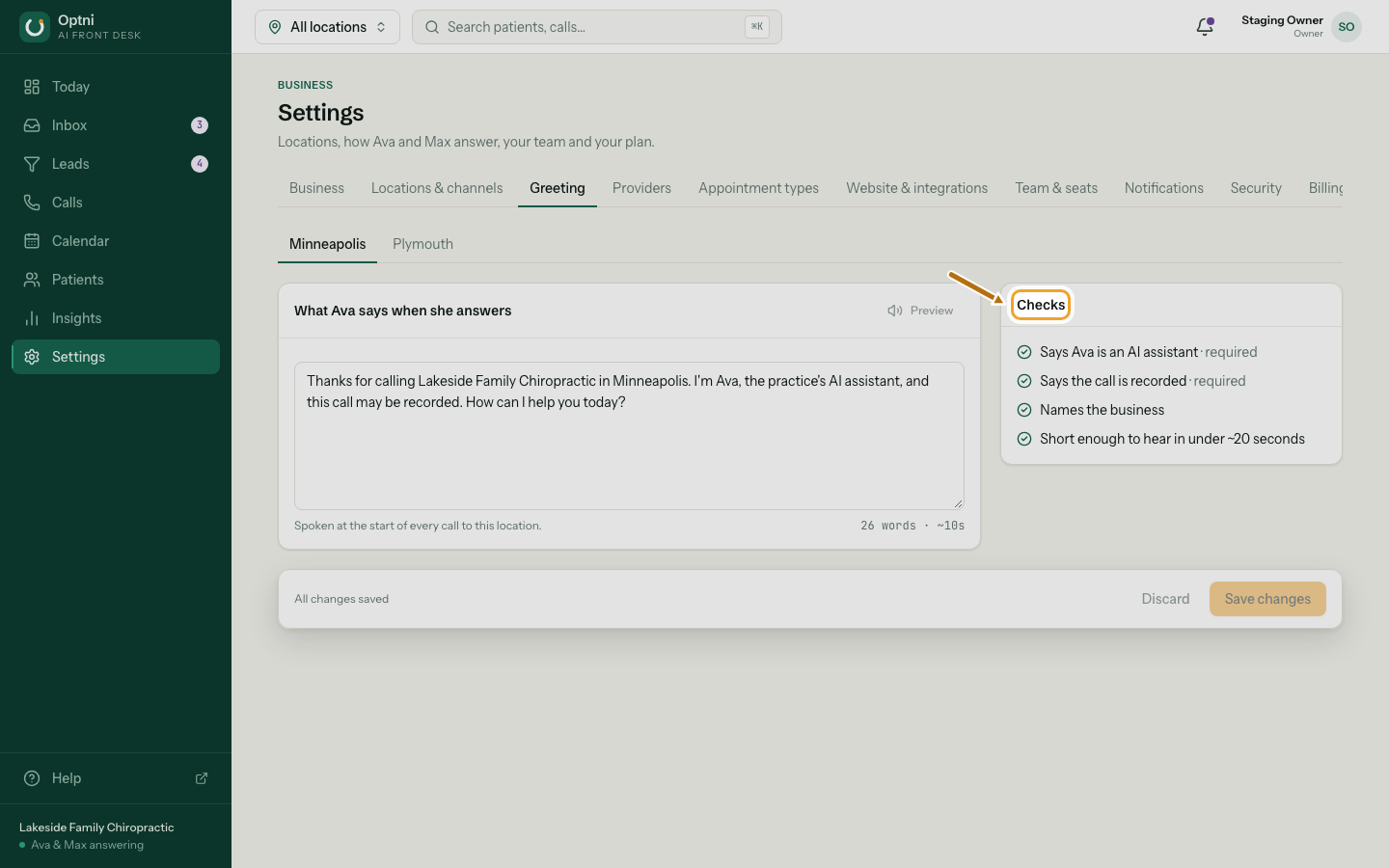Select the Security tab
The image size is (1389, 868).
[x=1256, y=188]
